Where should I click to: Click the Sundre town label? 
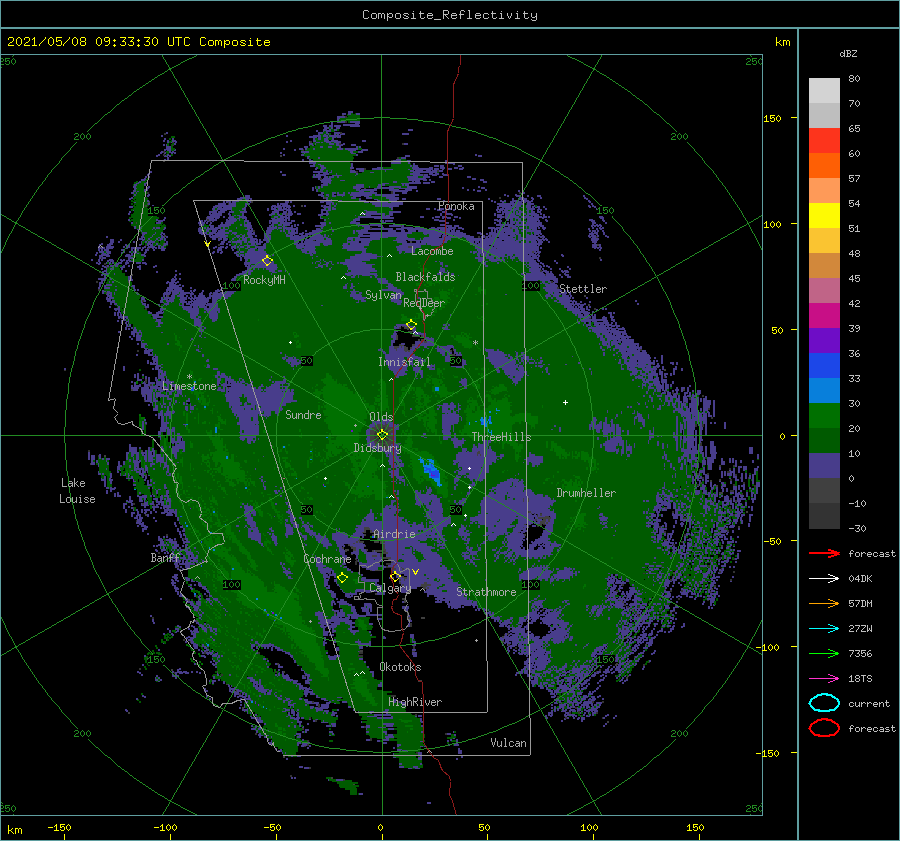(x=303, y=414)
